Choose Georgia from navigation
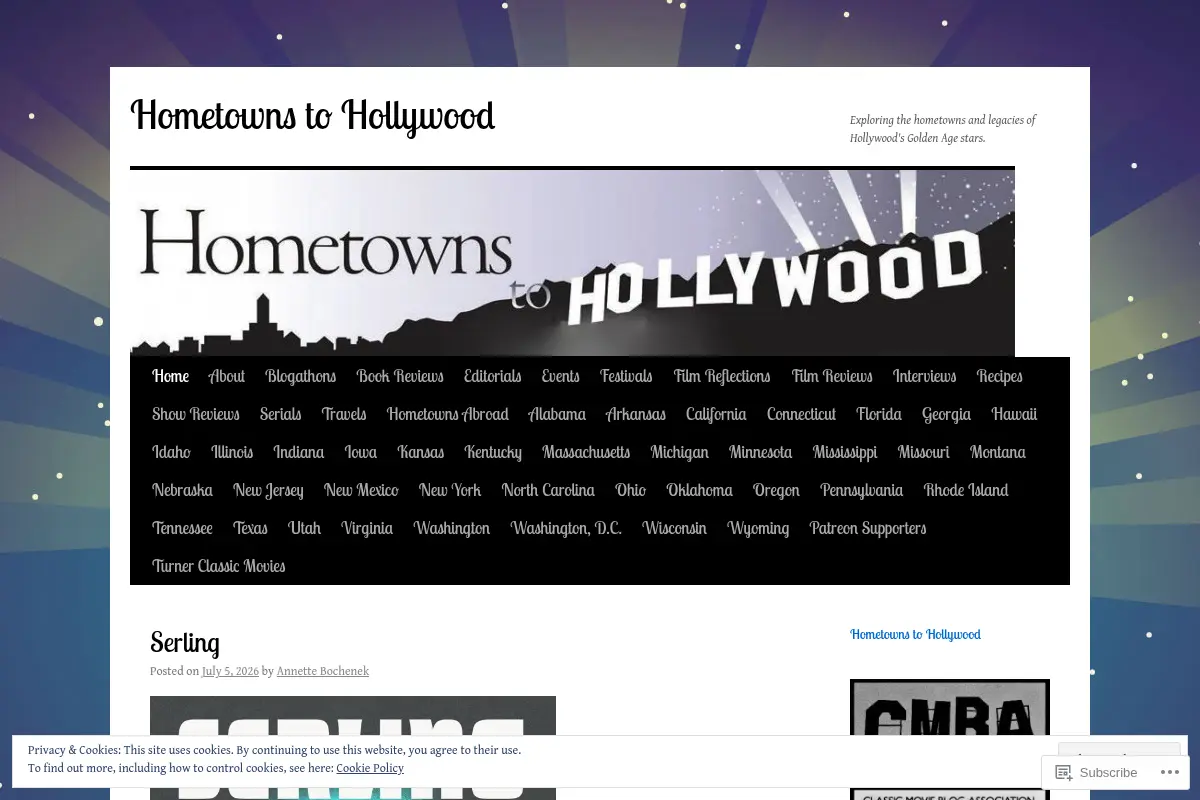1200x800 pixels. pyautogui.click(x=947, y=414)
